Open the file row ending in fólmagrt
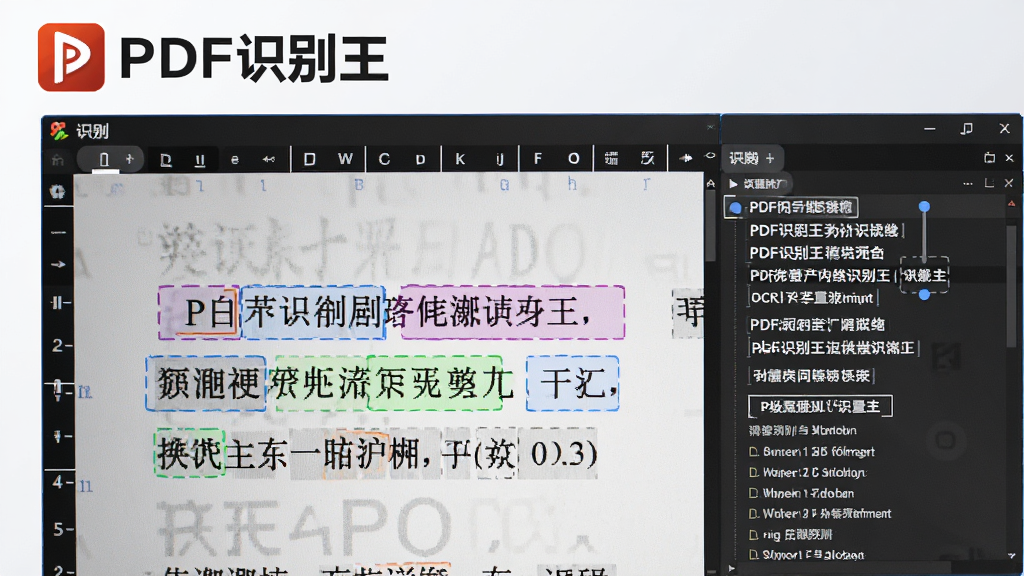Viewport: 1024px width, 576px height. pyautogui.click(x=812, y=451)
